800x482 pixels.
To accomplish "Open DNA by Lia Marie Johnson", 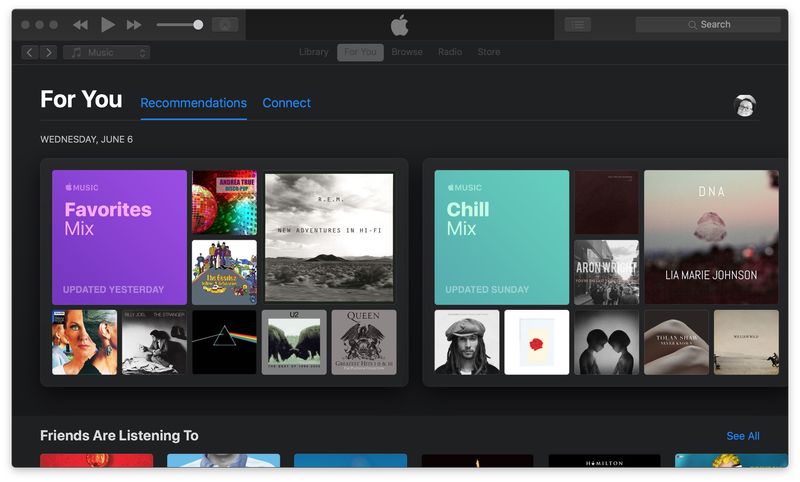I will point(711,237).
